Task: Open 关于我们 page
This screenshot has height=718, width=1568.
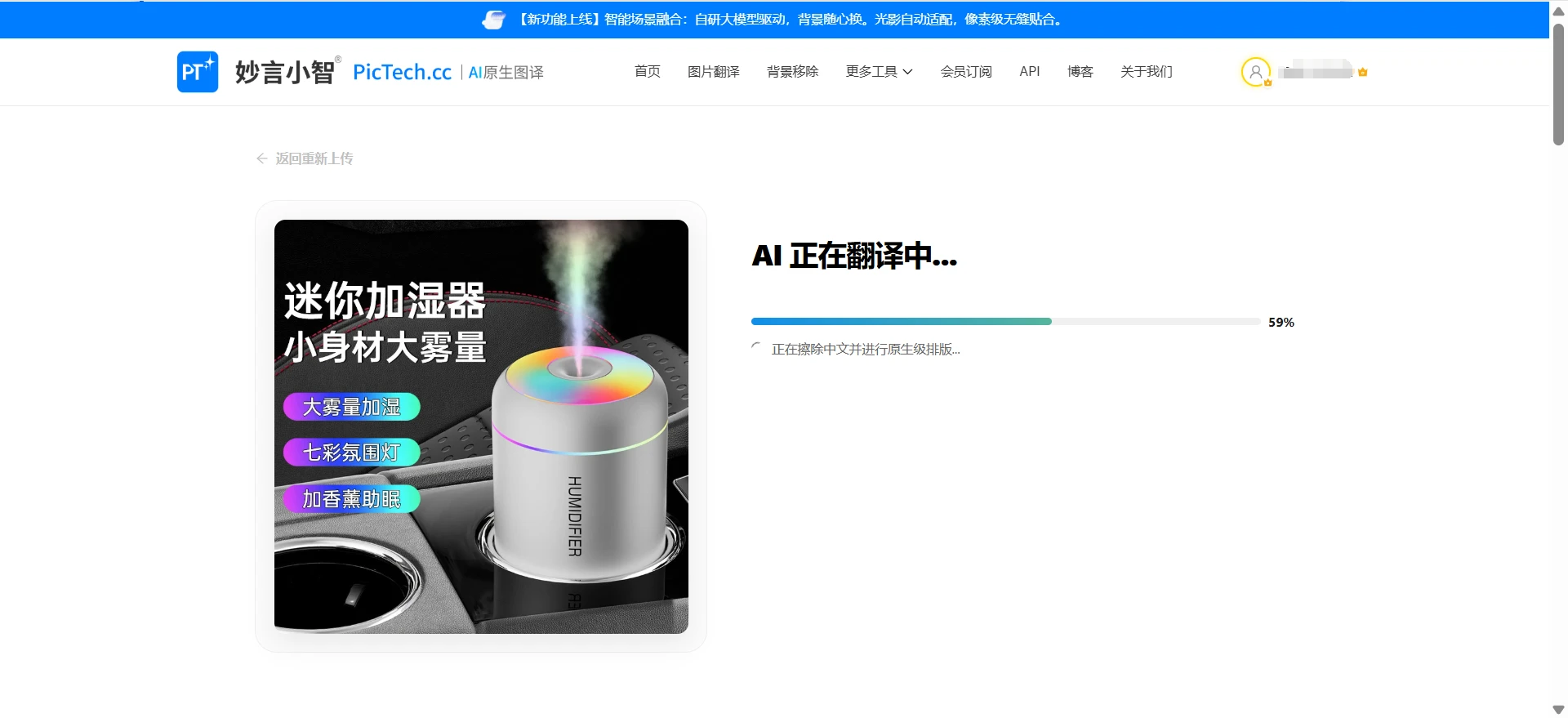Action: click(1147, 72)
